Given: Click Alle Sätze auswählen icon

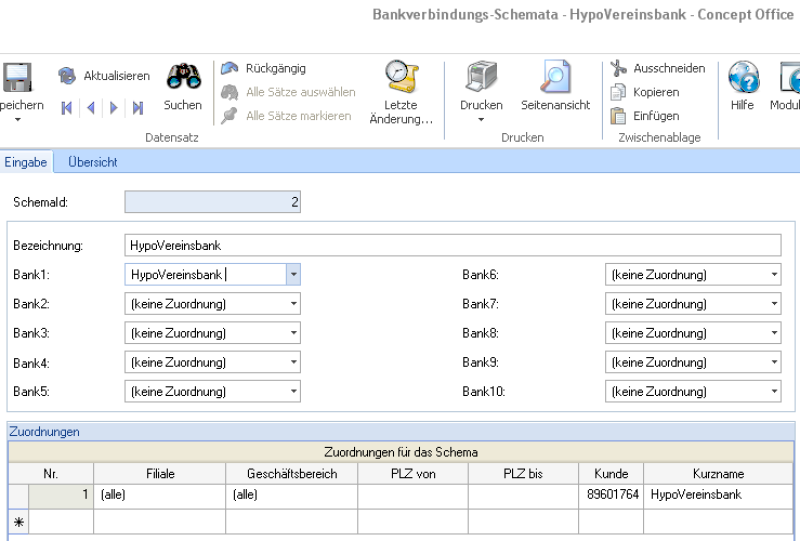Looking at the screenshot, I should [230, 92].
